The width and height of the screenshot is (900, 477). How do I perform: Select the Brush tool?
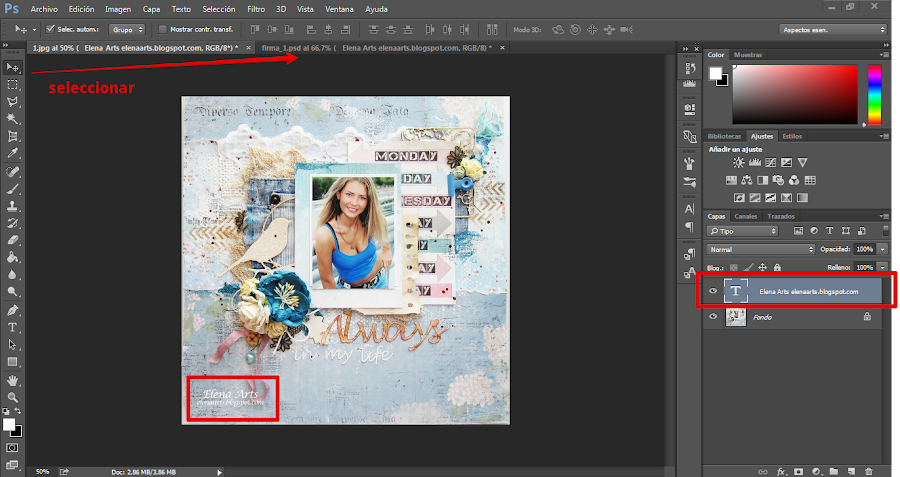click(12, 189)
